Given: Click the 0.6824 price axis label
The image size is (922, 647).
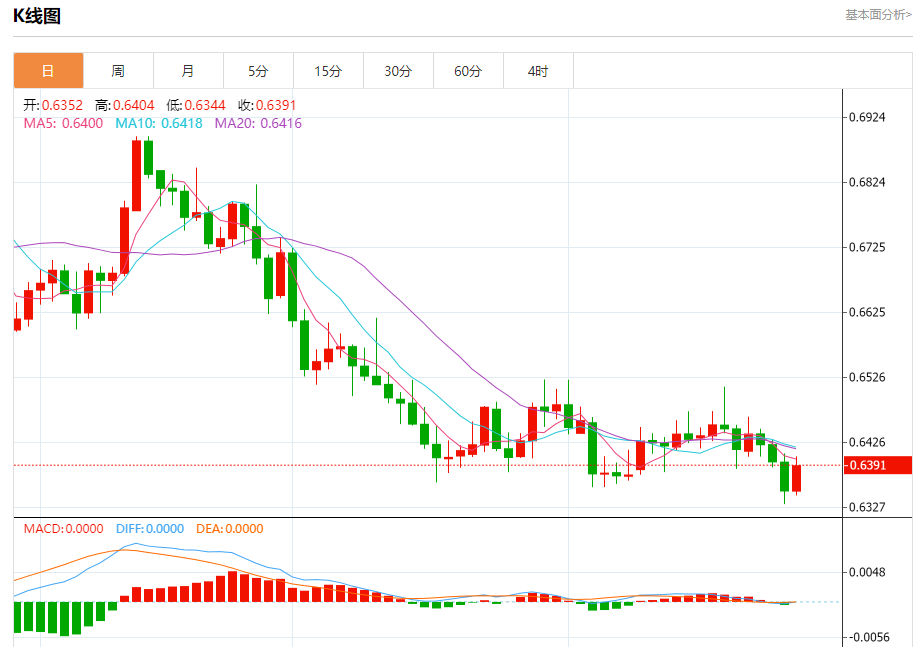Looking at the screenshot, I should tap(867, 182).
